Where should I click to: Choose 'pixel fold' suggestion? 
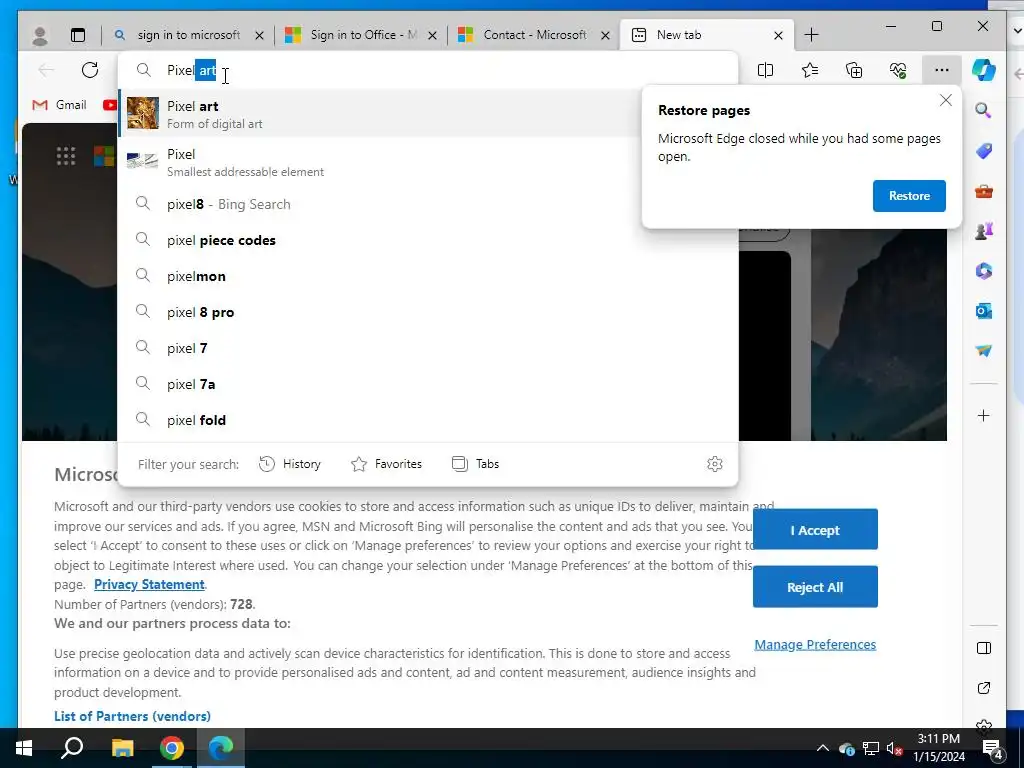[428, 420]
